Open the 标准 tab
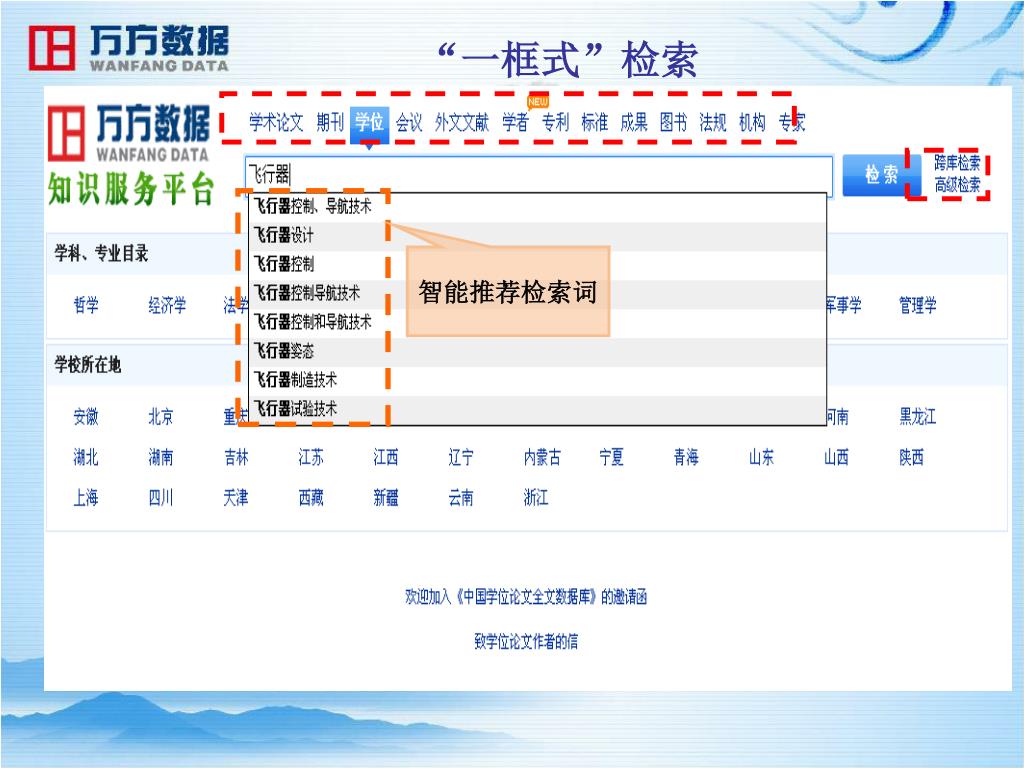This screenshot has height=768, width=1024. 594,122
